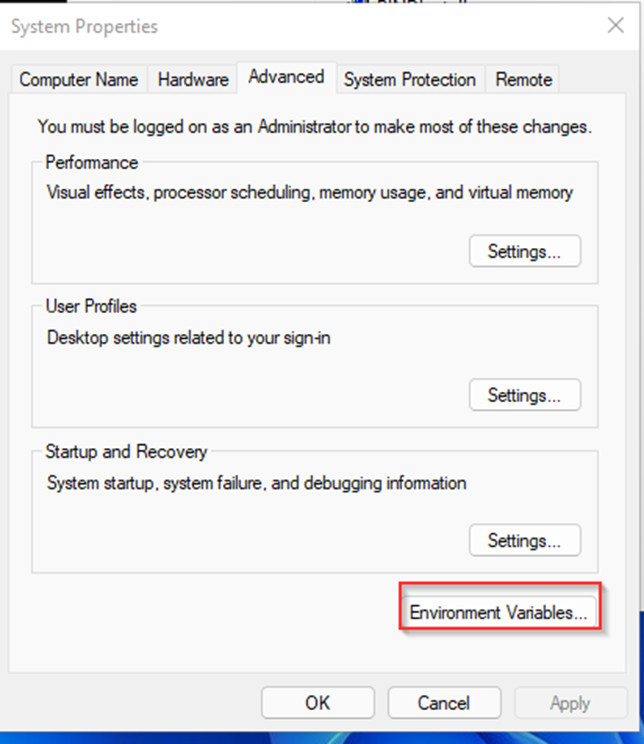
Task: Open User Profiles Settings button
Action: 525,395
